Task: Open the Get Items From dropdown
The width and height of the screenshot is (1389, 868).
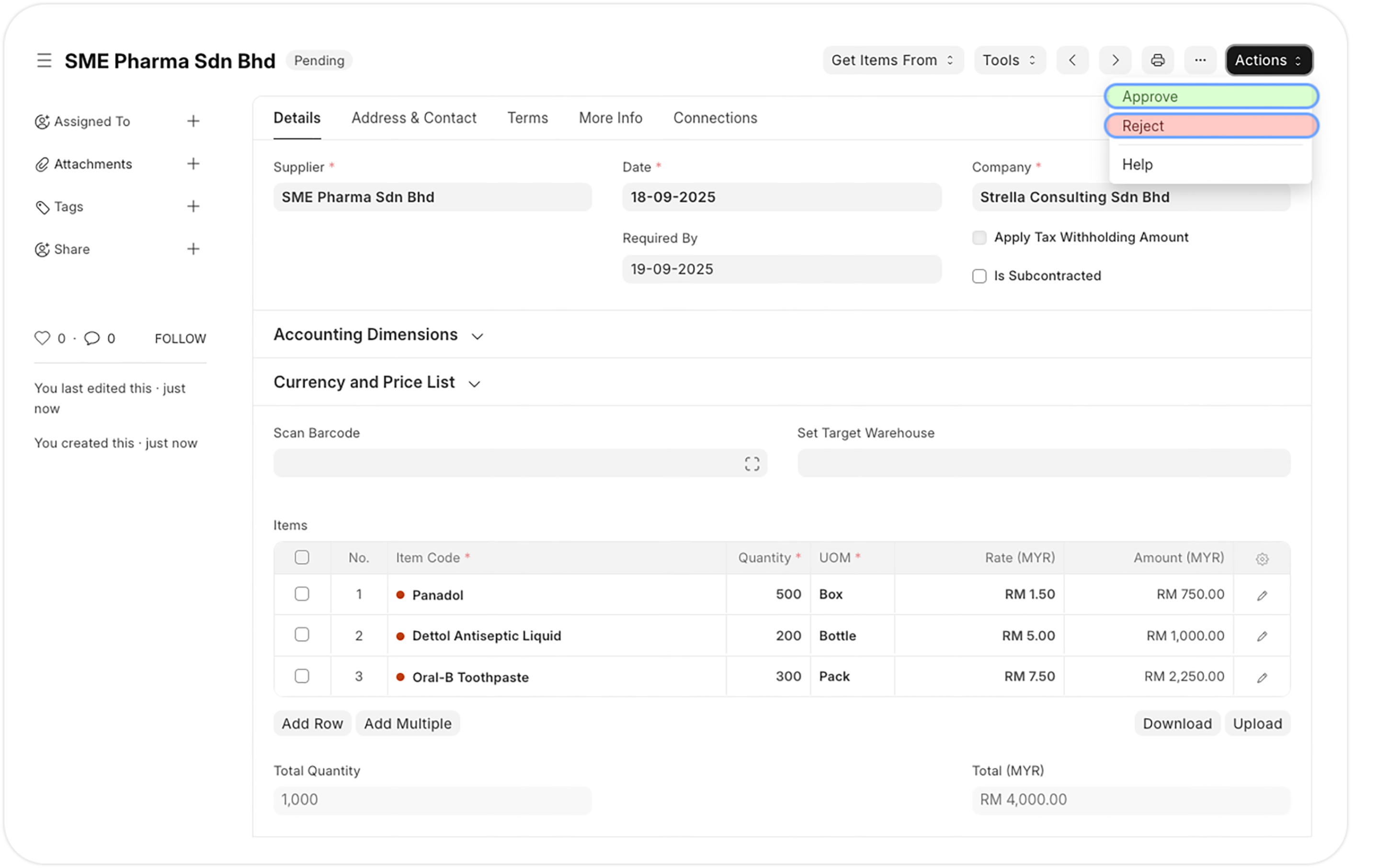Action: (x=892, y=60)
